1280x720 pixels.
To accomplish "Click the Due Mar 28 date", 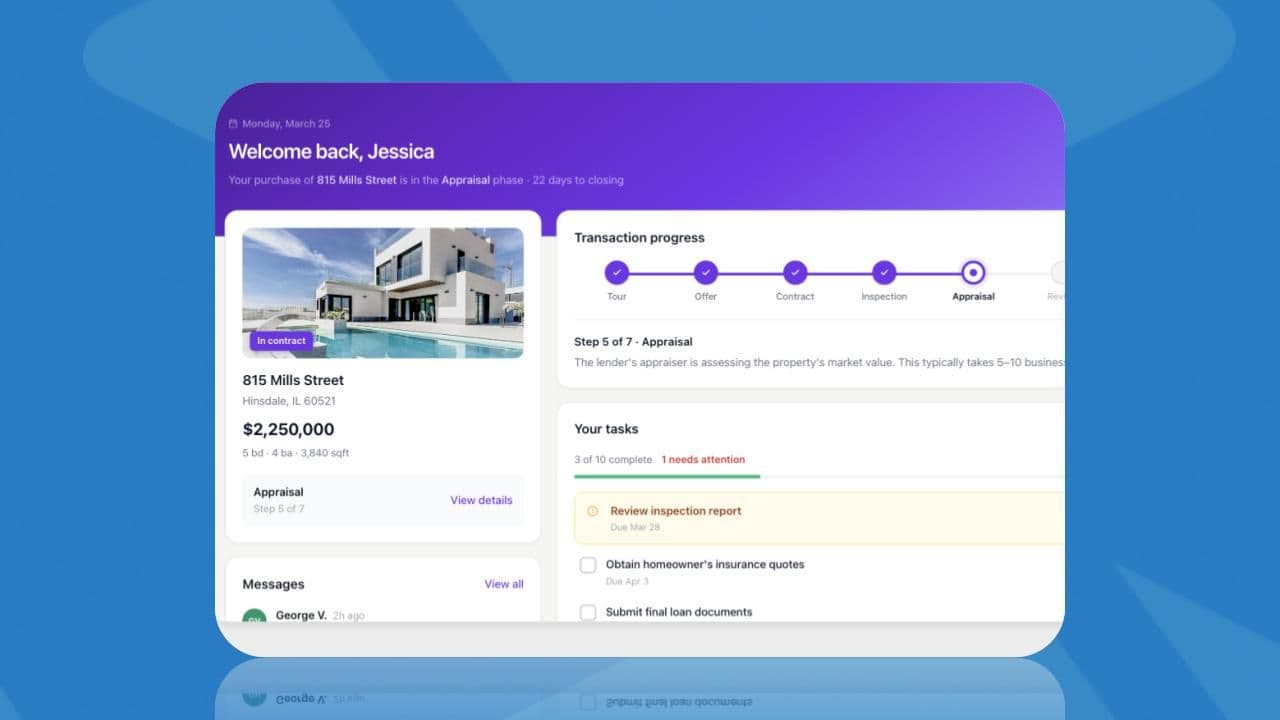I will pyautogui.click(x=635, y=527).
